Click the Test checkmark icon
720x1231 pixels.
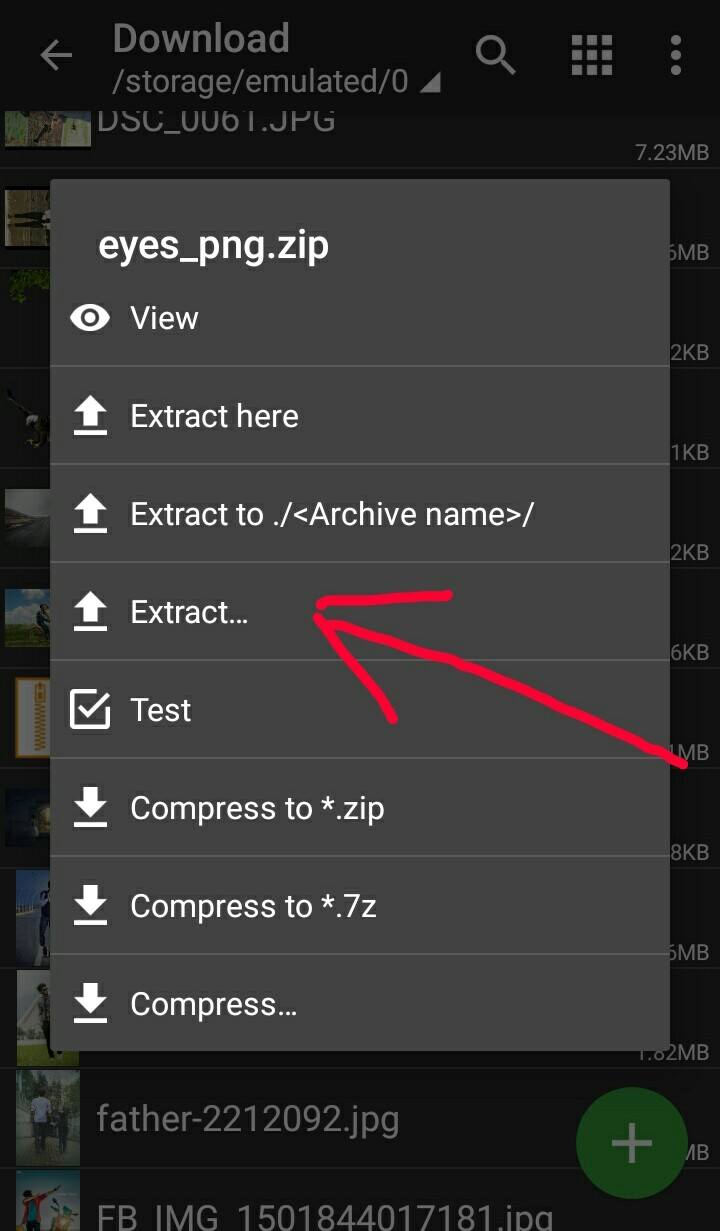(89, 709)
